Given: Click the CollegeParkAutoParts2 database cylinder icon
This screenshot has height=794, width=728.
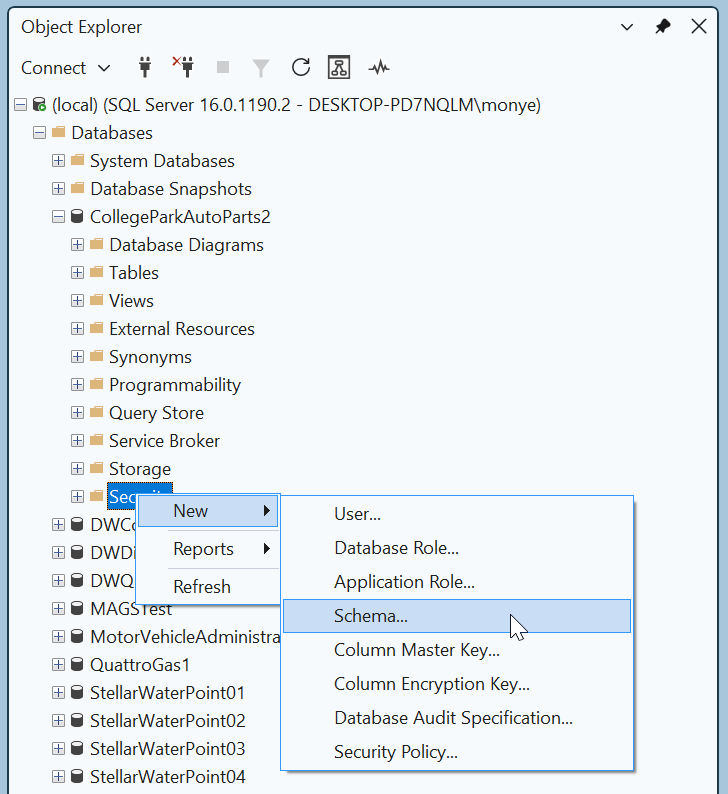Looking at the screenshot, I should pos(77,217).
